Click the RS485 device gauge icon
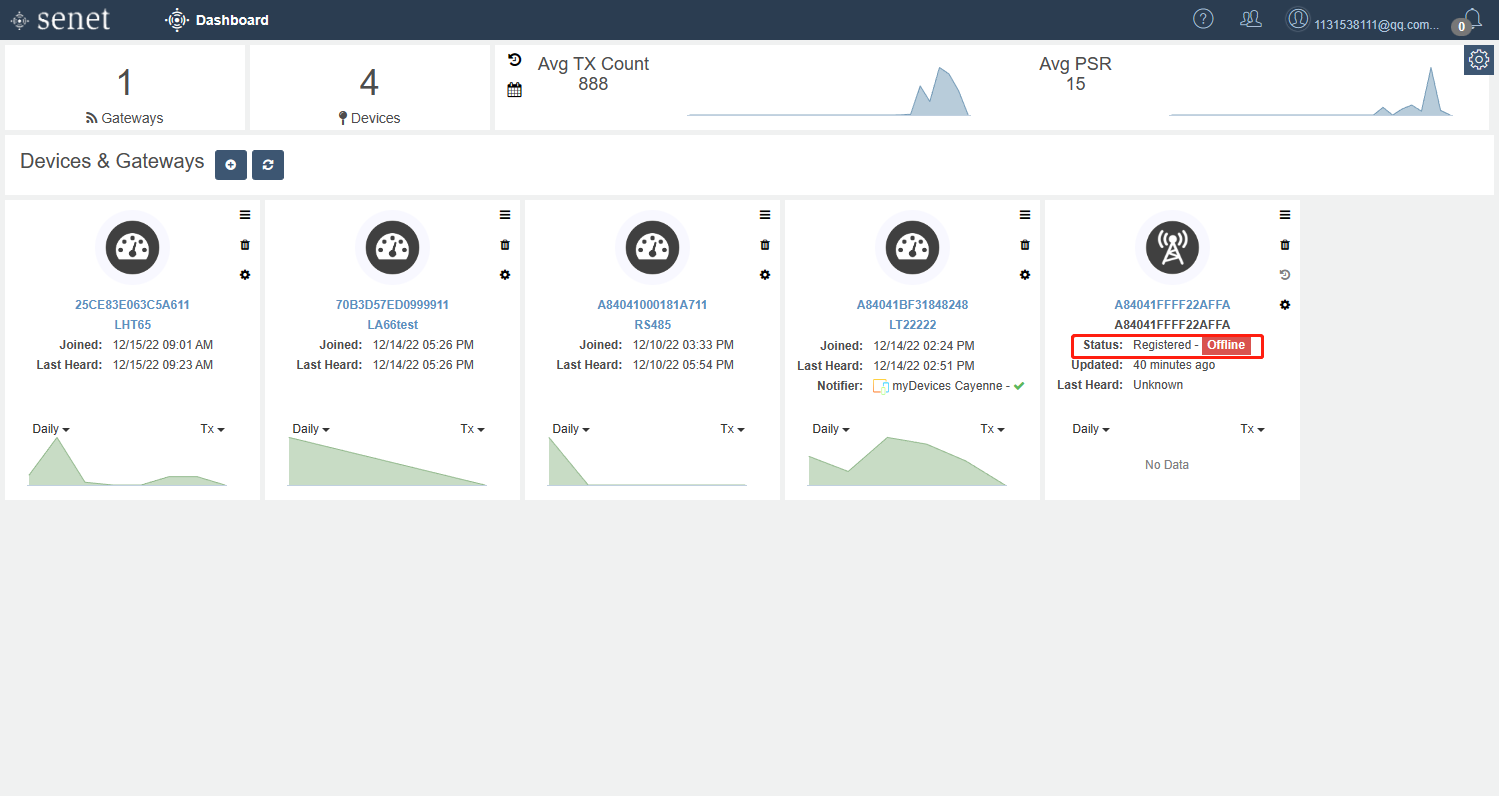This screenshot has height=796, width=1499. 652,247
